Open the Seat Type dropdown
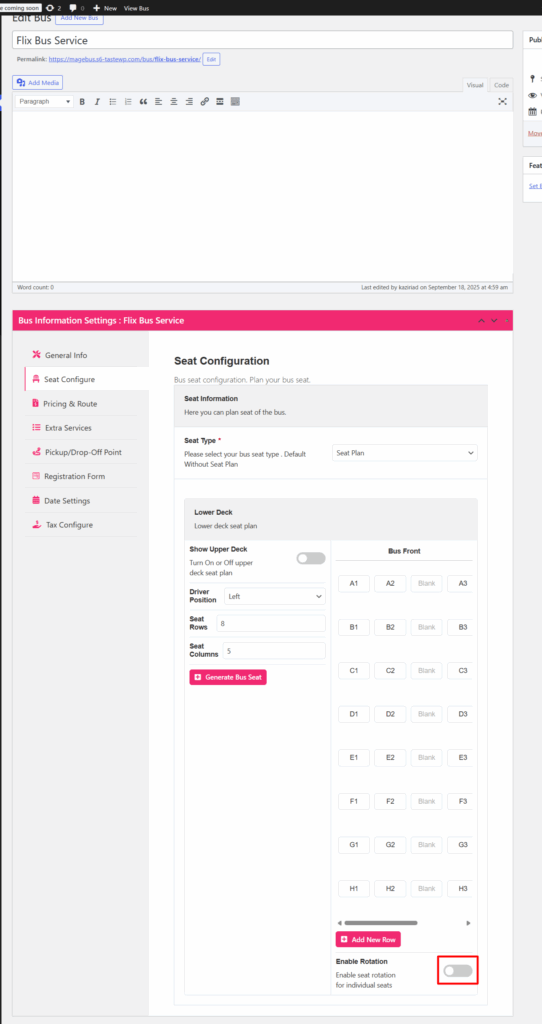542x1024 pixels. [x=405, y=452]
